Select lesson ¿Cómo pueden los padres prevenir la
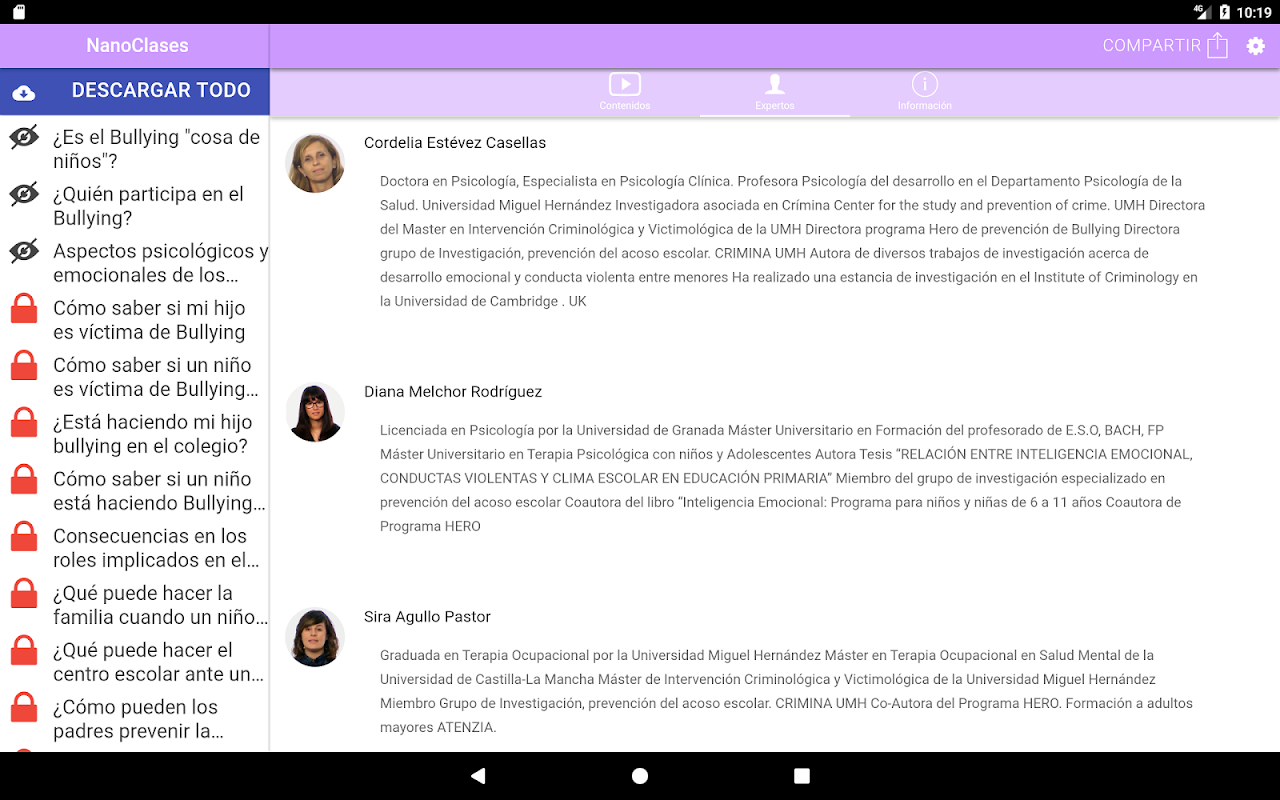Viewport: 1280px width, 800px height. click(138, 719)
